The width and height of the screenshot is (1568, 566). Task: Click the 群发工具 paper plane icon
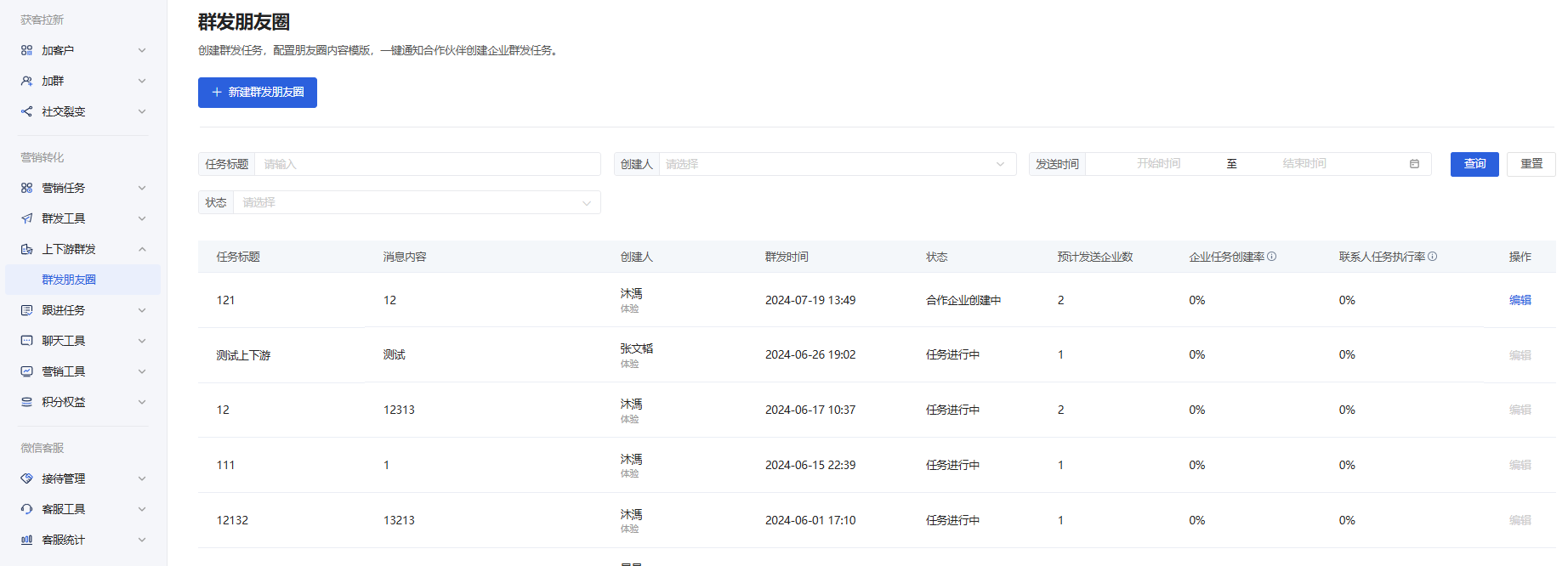click(x=26, y=218)
